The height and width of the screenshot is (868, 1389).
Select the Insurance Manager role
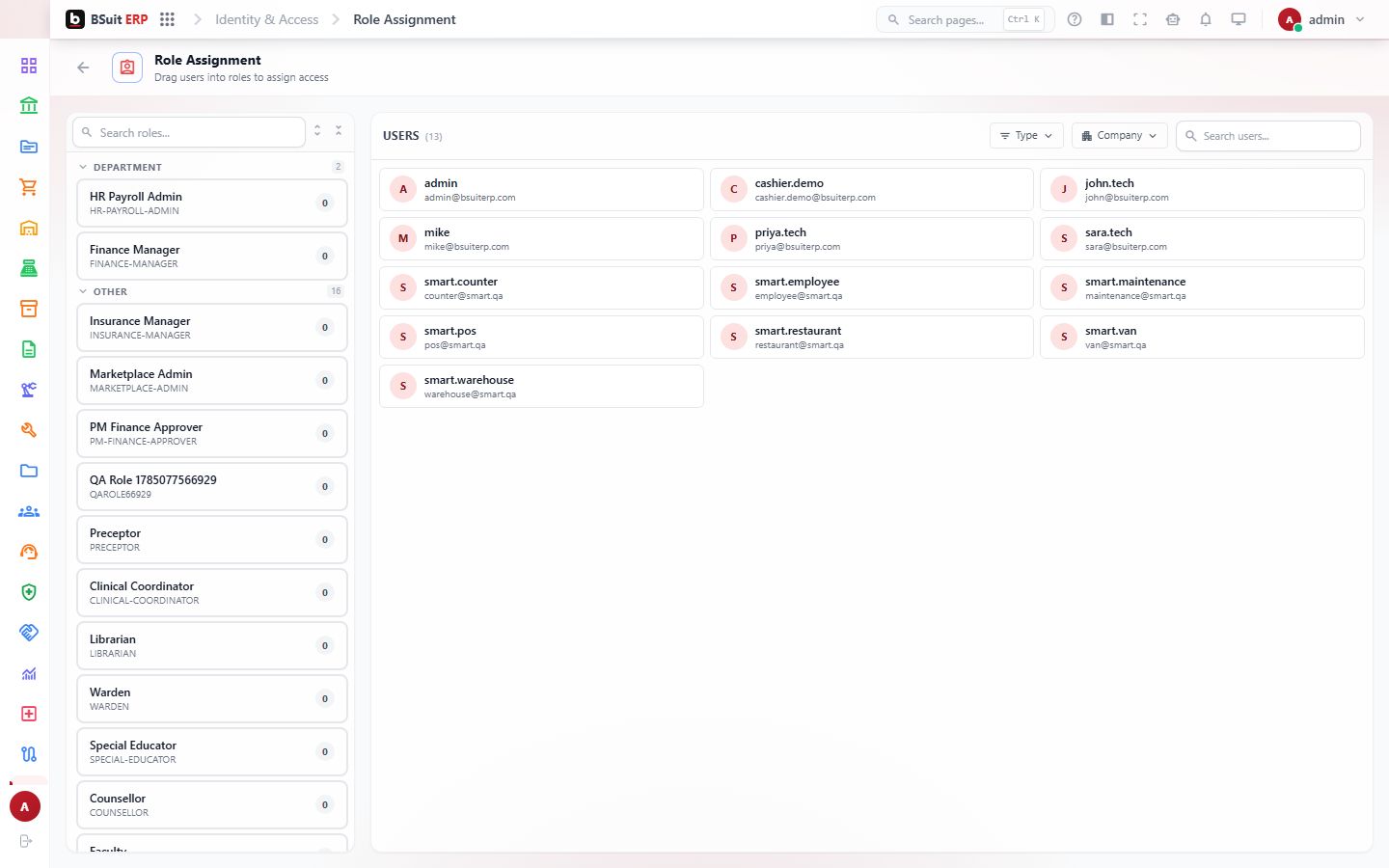coord(212,328)
